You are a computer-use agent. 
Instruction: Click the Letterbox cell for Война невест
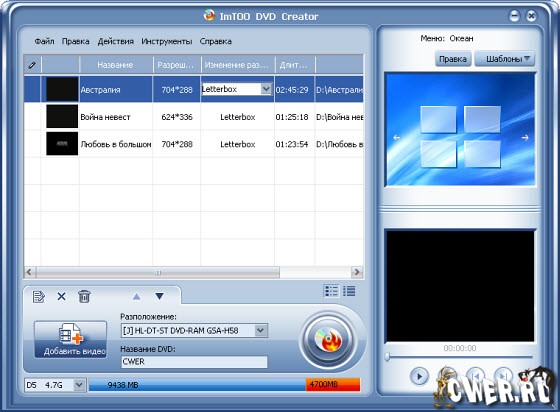tap(238, 117)
